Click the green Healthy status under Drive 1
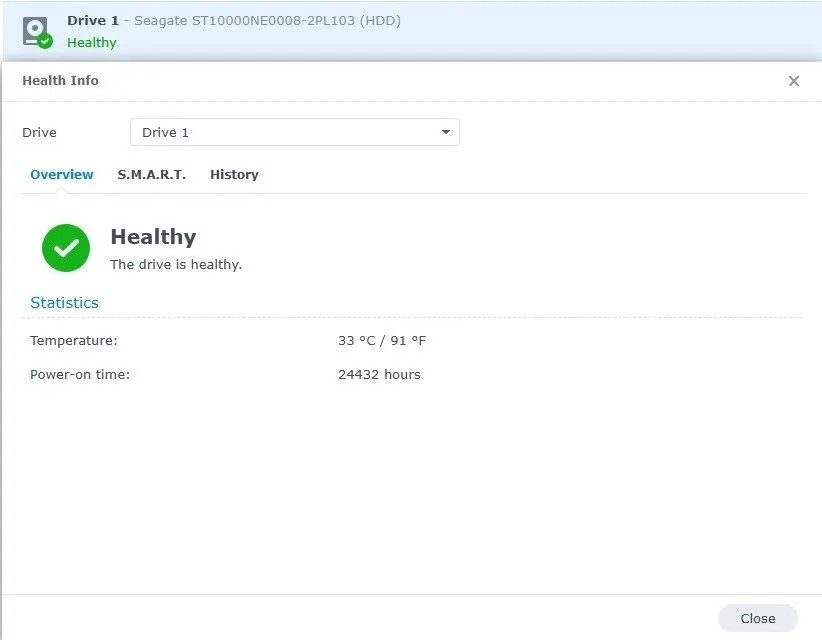This screenshot has width=822, height=640. pos(92,42)
